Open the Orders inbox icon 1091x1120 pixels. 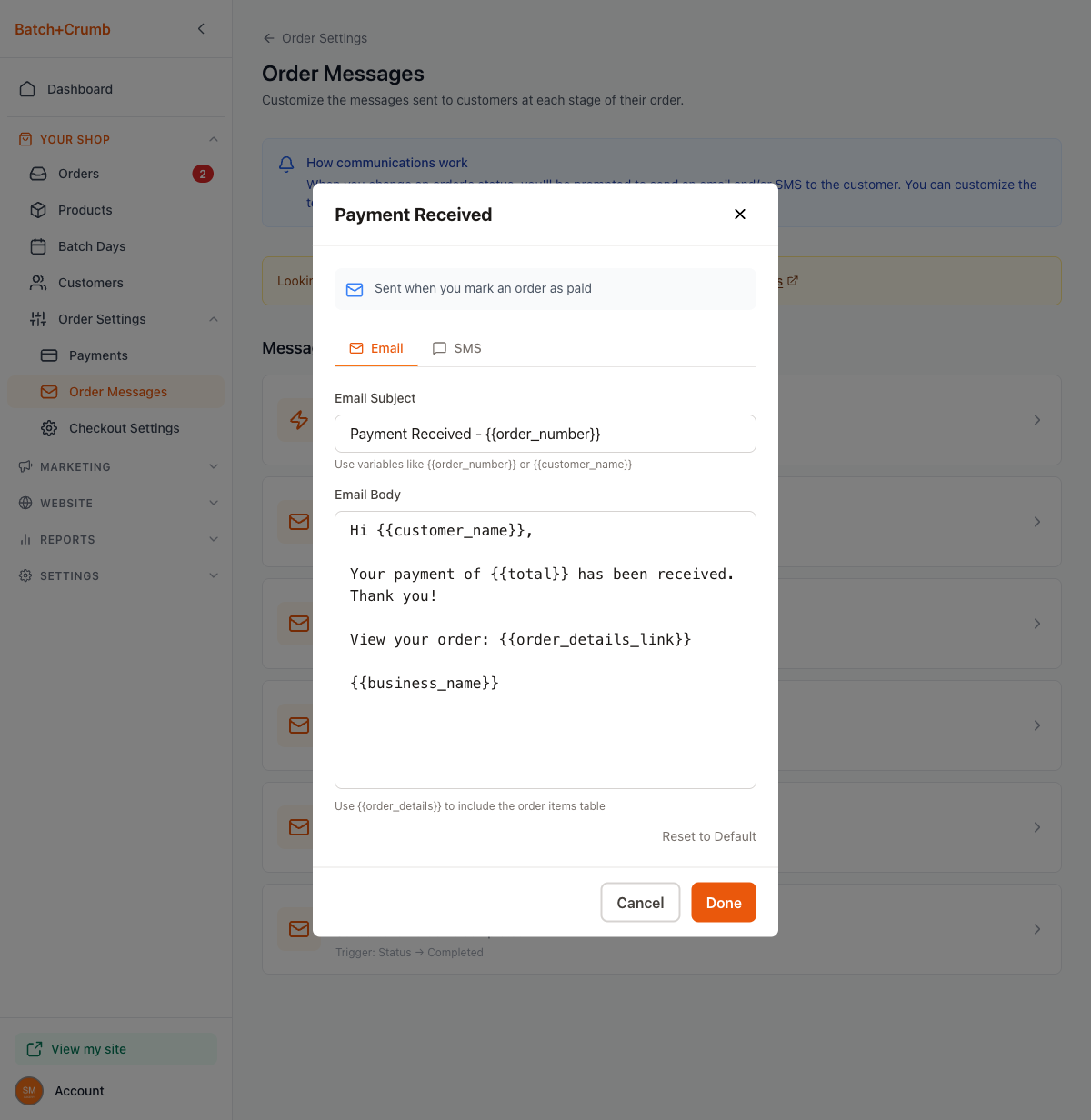point(38,174)
